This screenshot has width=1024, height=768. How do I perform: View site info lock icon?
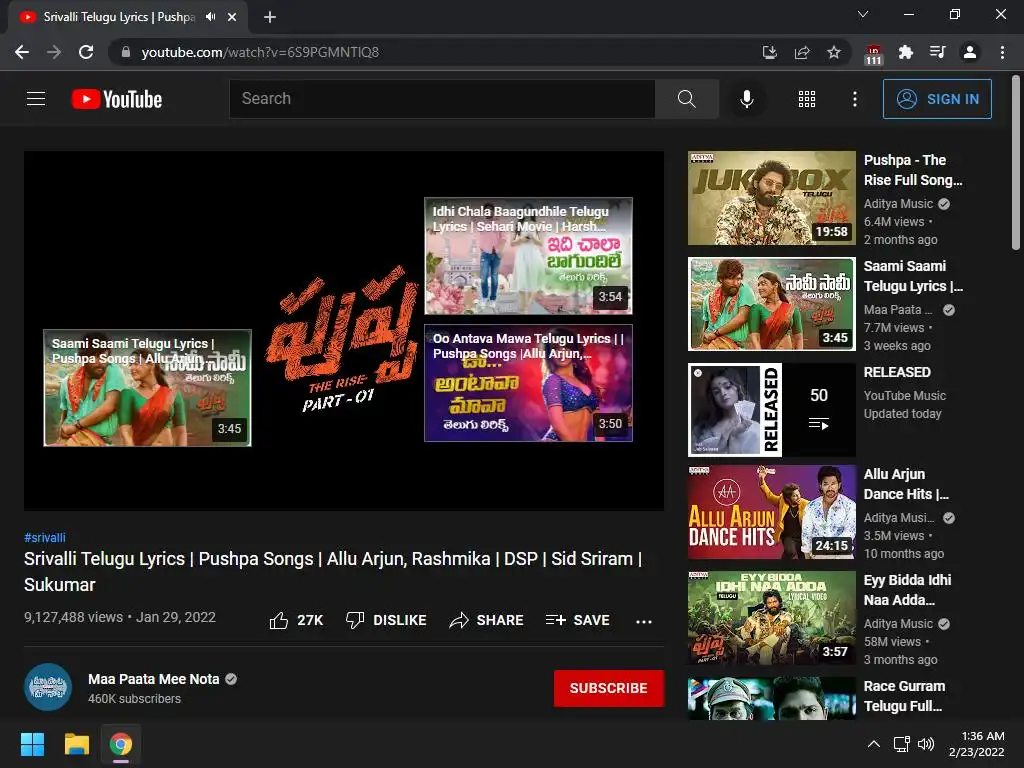point(126,52)
